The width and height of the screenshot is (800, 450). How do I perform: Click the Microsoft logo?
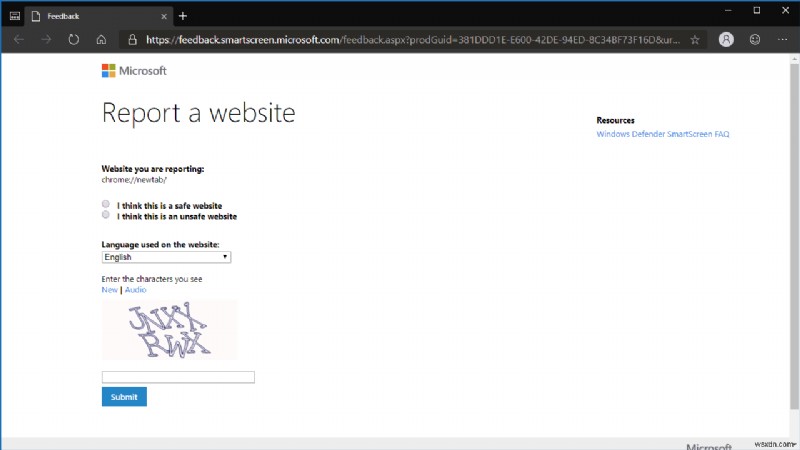click(x=134, y=70)
